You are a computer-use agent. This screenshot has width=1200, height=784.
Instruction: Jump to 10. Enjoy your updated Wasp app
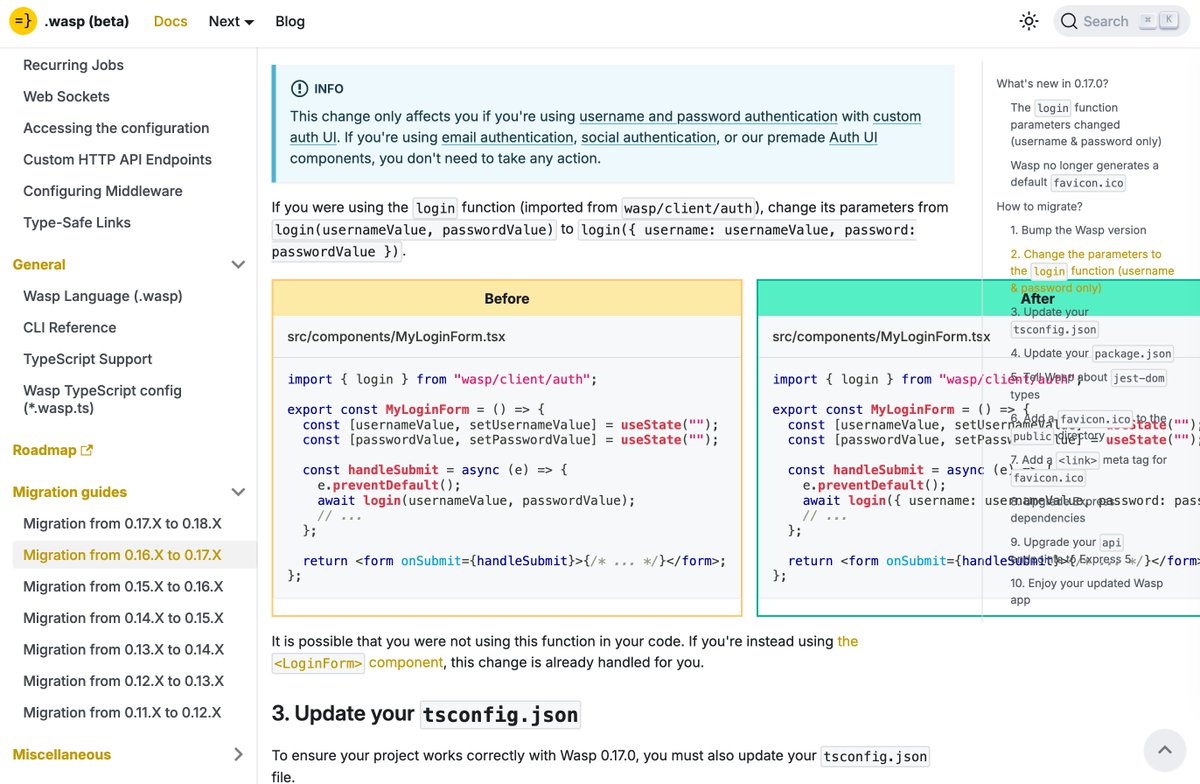[1086, 591]
